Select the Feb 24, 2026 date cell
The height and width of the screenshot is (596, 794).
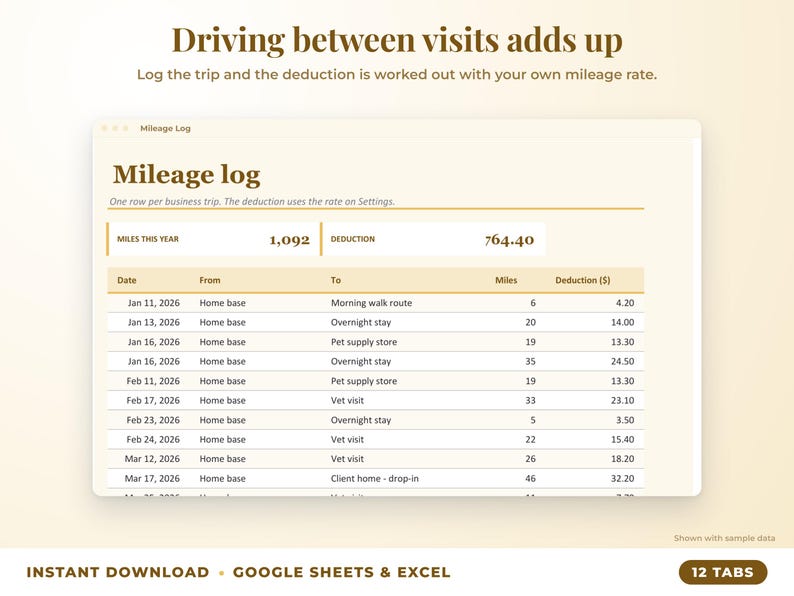pyautogui.click(x=153, y=440)
